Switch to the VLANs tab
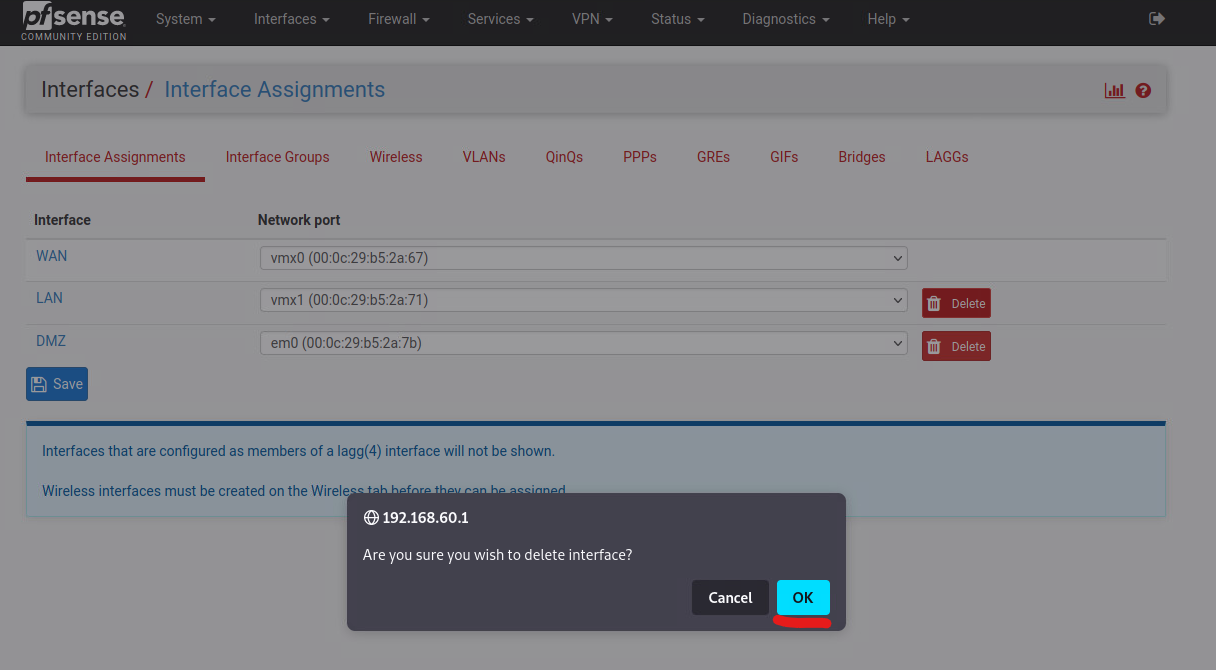The width and height of the screenshot is (1216, 670). tap(484, 157)
